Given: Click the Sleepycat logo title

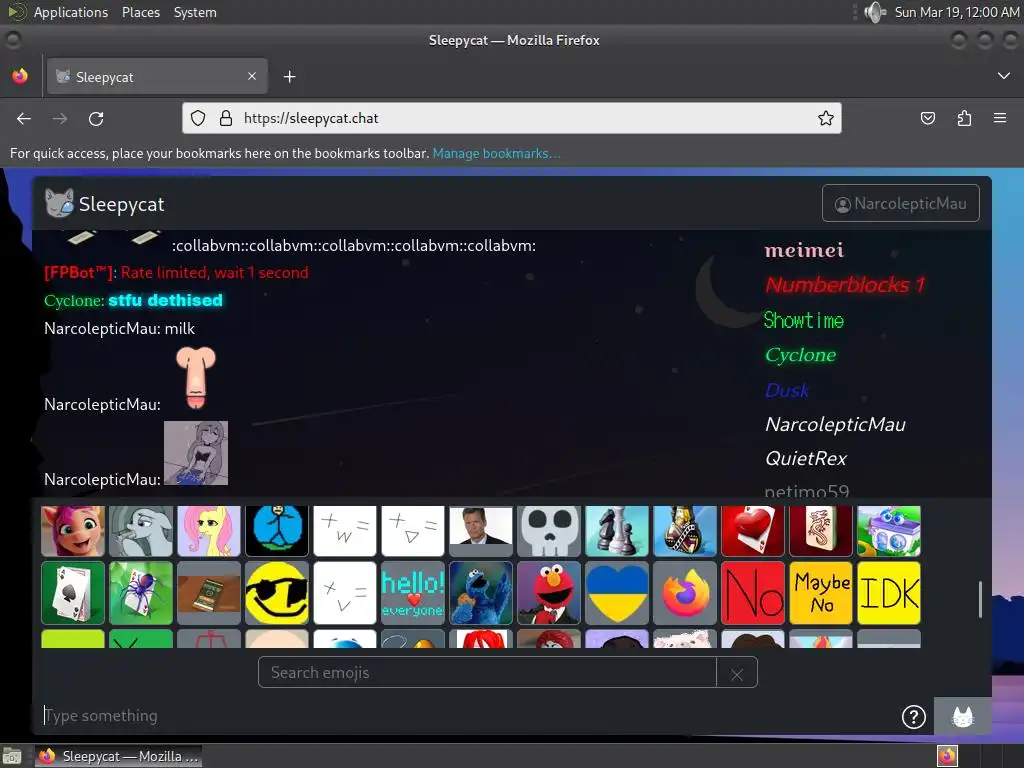Looking at the screenshot, I should [104, 204].
